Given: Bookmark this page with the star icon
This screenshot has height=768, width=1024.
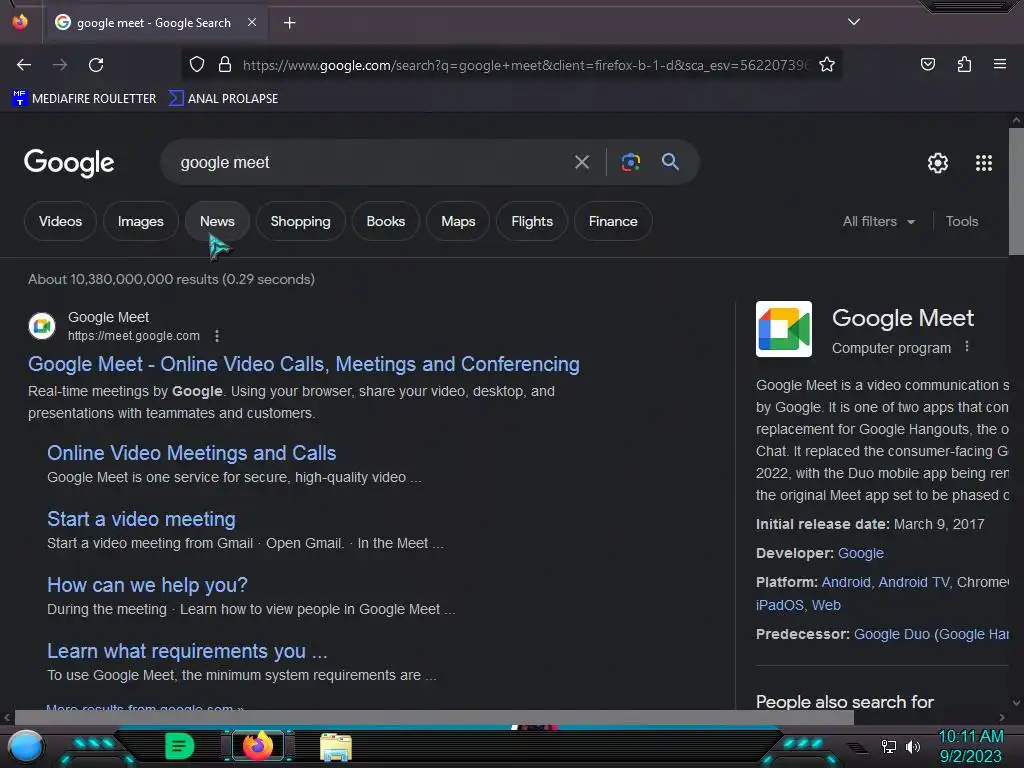Looking at the screenshot, I should click(827, 64).
